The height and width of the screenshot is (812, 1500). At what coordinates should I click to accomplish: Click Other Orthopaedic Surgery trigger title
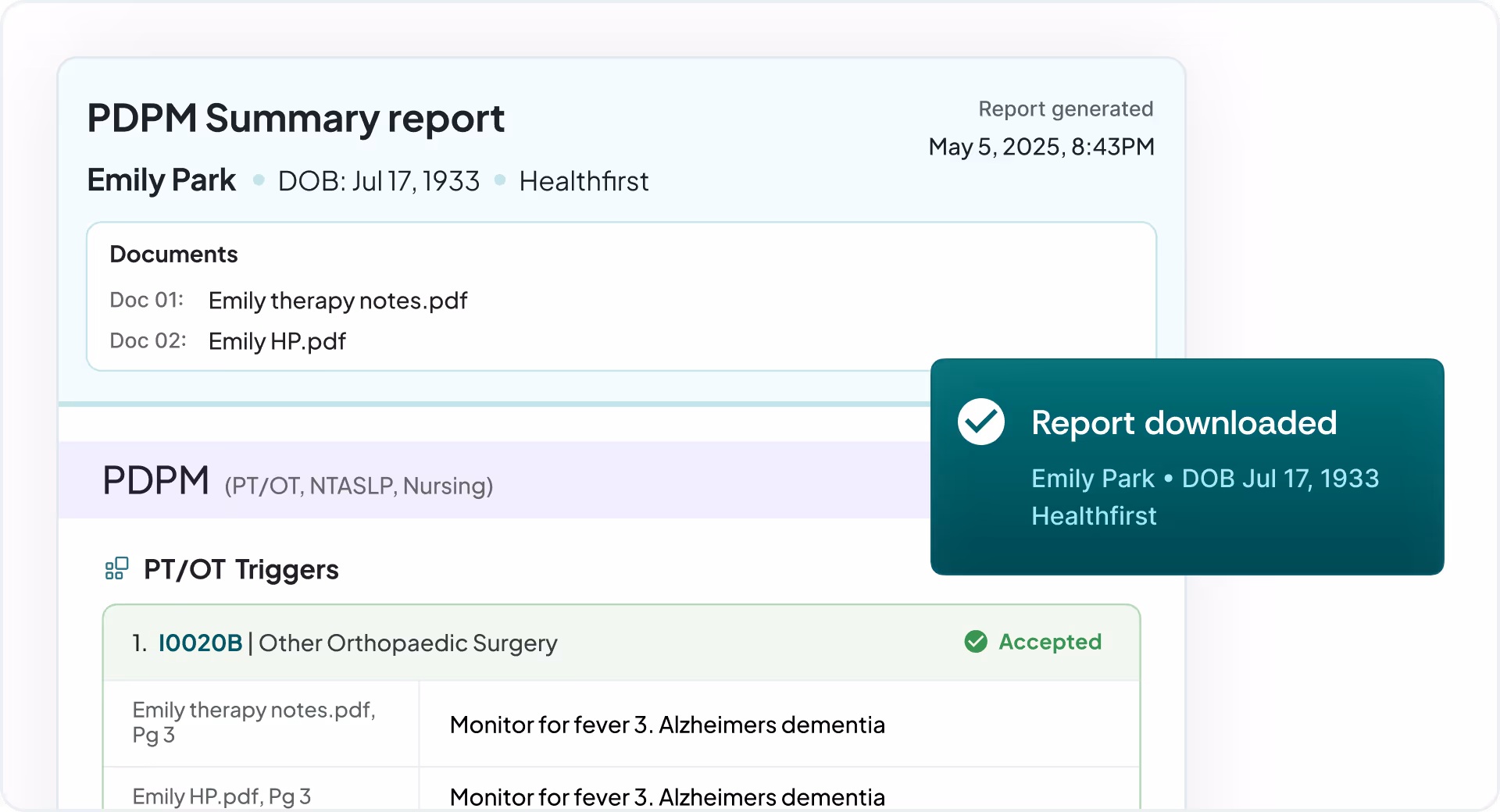pyautogui.click(x=408, y=643)
